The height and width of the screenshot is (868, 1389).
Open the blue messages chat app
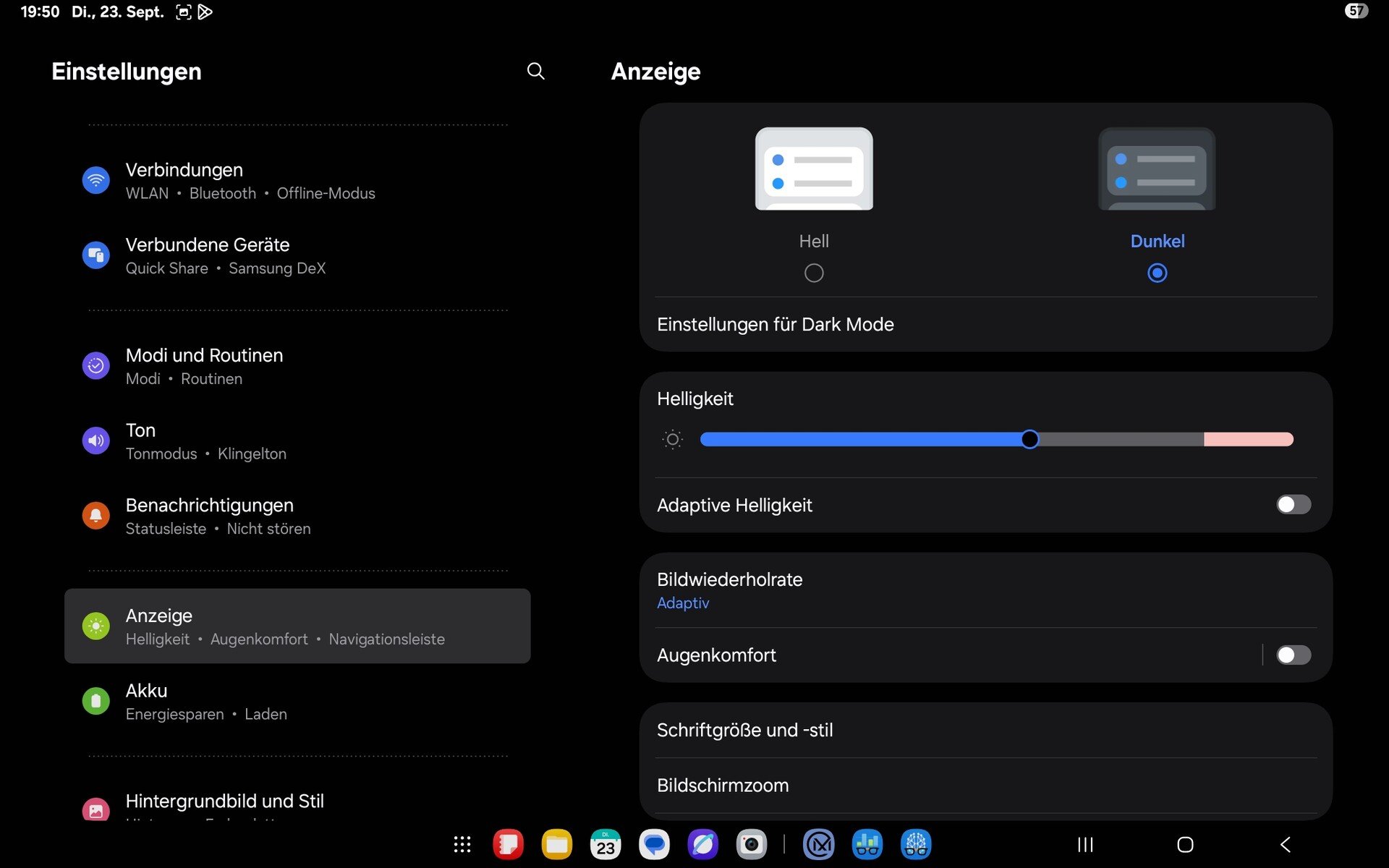[654, 844]
